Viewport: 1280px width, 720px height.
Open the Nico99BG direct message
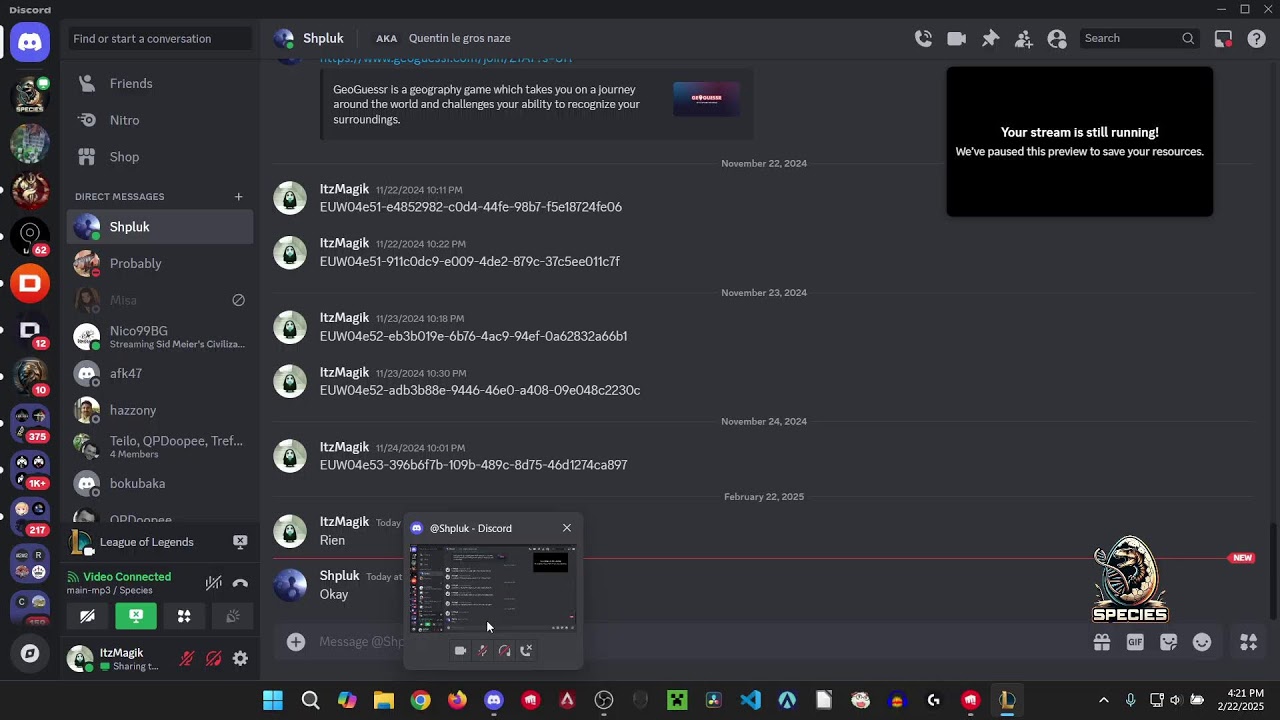pyautogui.click(x=160, y=337)
